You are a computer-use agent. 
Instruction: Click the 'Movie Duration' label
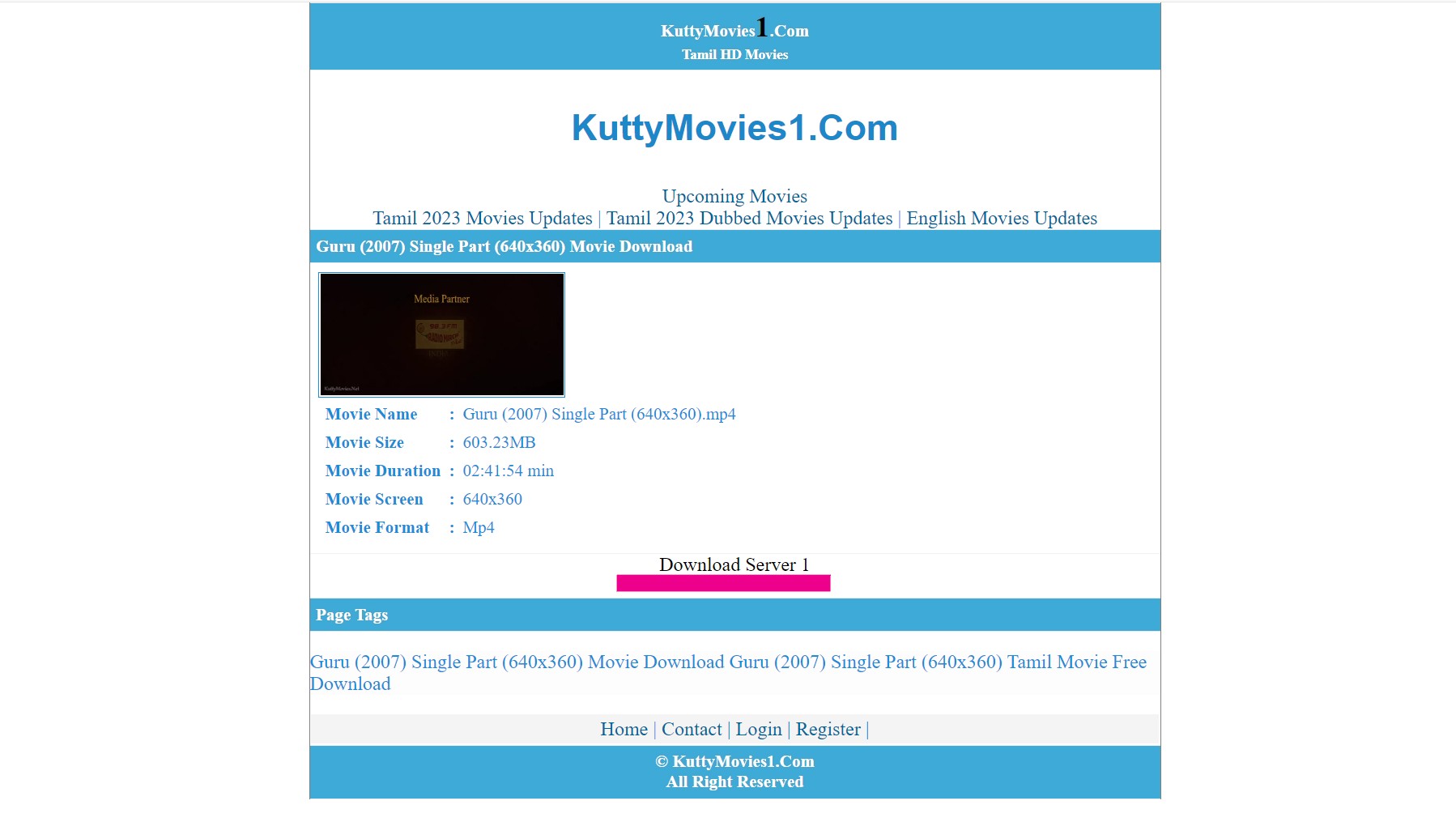click(x=382, y=471)
